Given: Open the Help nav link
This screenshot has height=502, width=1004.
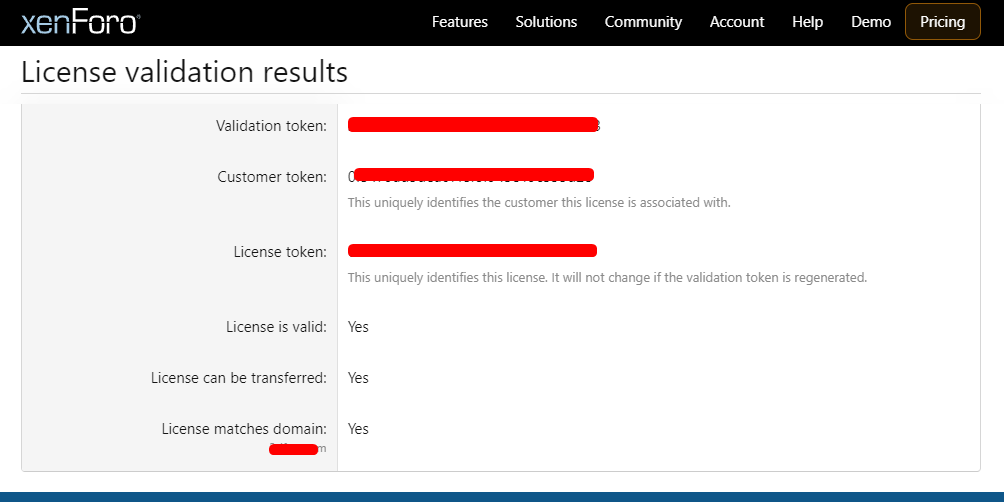Looking at the screenshot, I should (807, 22).
